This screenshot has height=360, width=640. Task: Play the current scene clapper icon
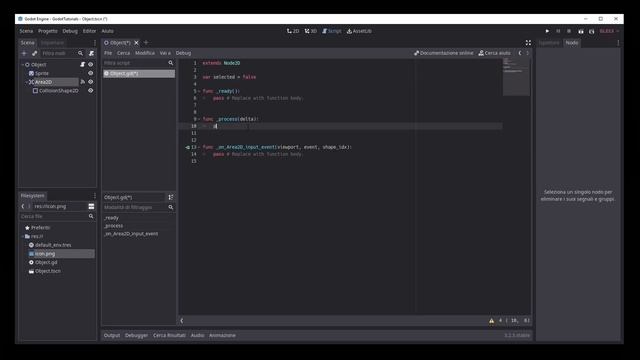pos(580,31)
